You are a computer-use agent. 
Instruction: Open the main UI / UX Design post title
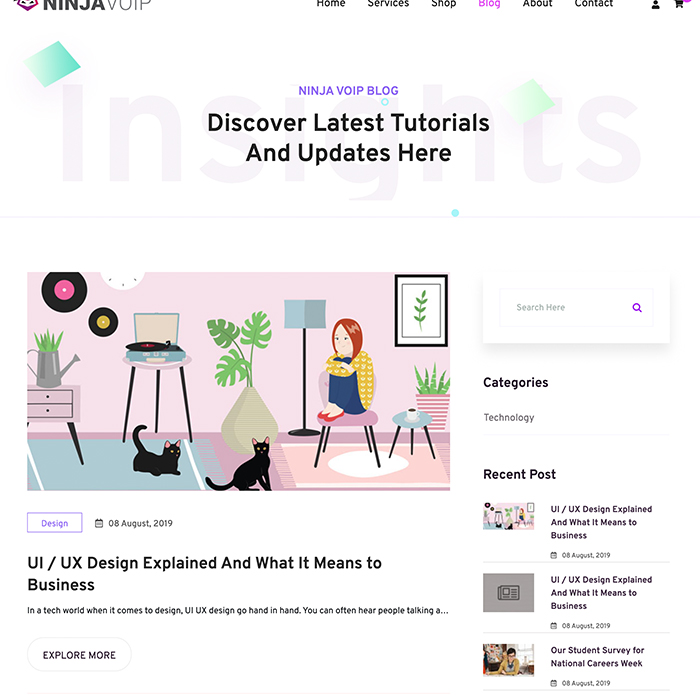[x=204, y=574]
